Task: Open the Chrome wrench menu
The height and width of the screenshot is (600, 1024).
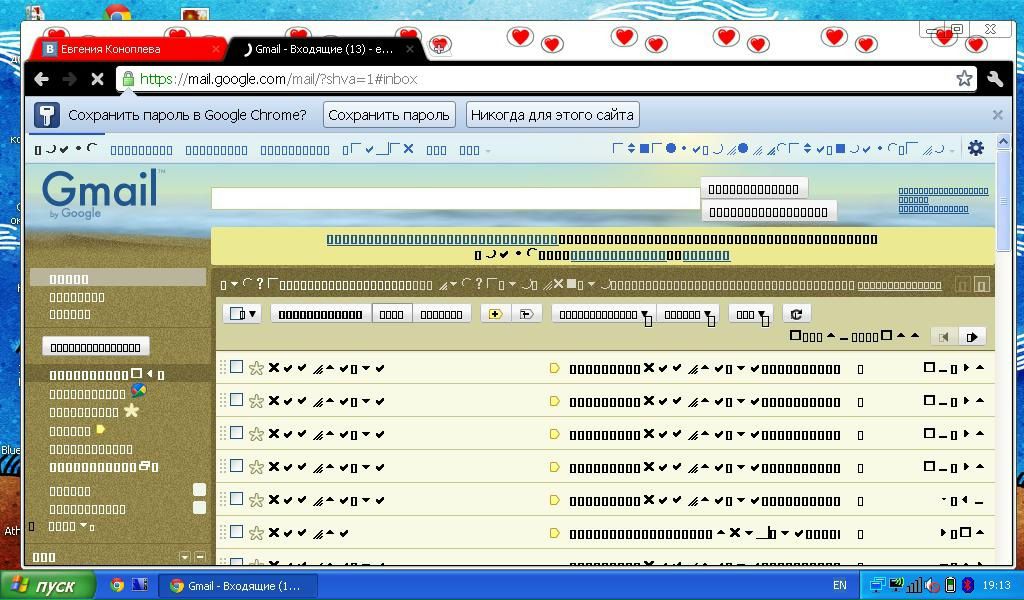Action: pyautogui.click(x=995, y=78)
